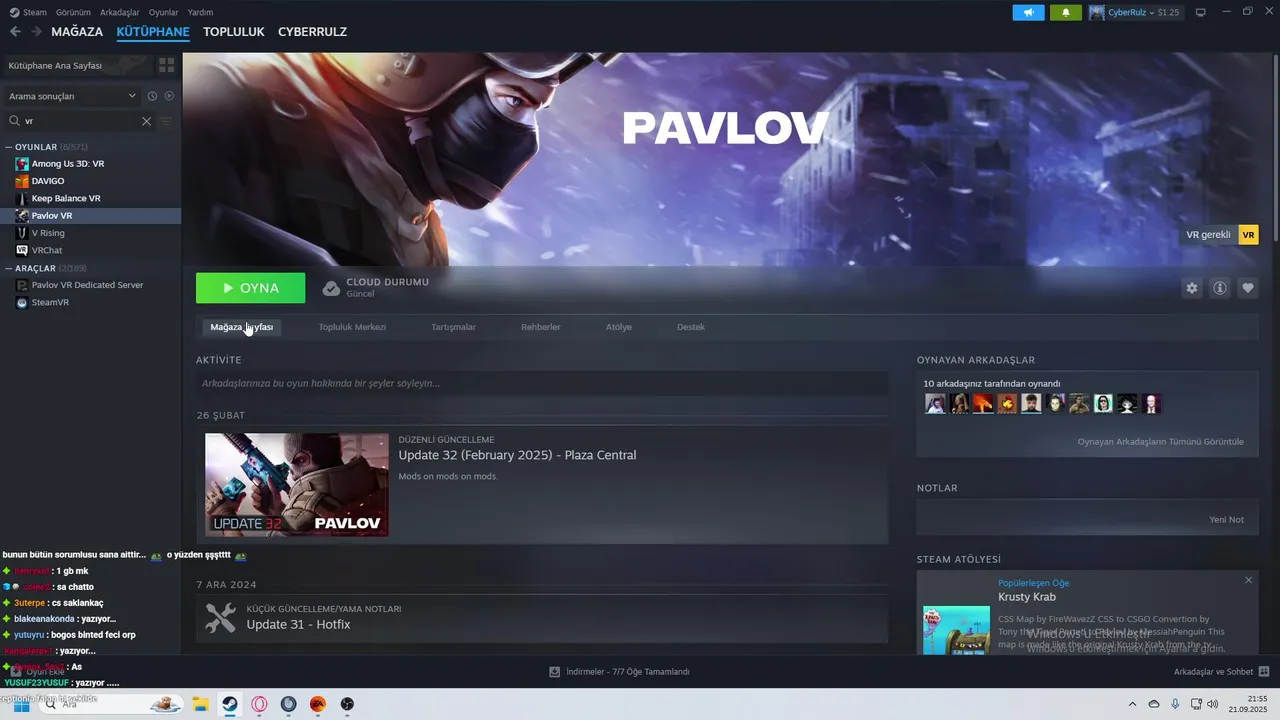Go back with the left navigation arrow
1280x720 pixels.
[15, 32]
